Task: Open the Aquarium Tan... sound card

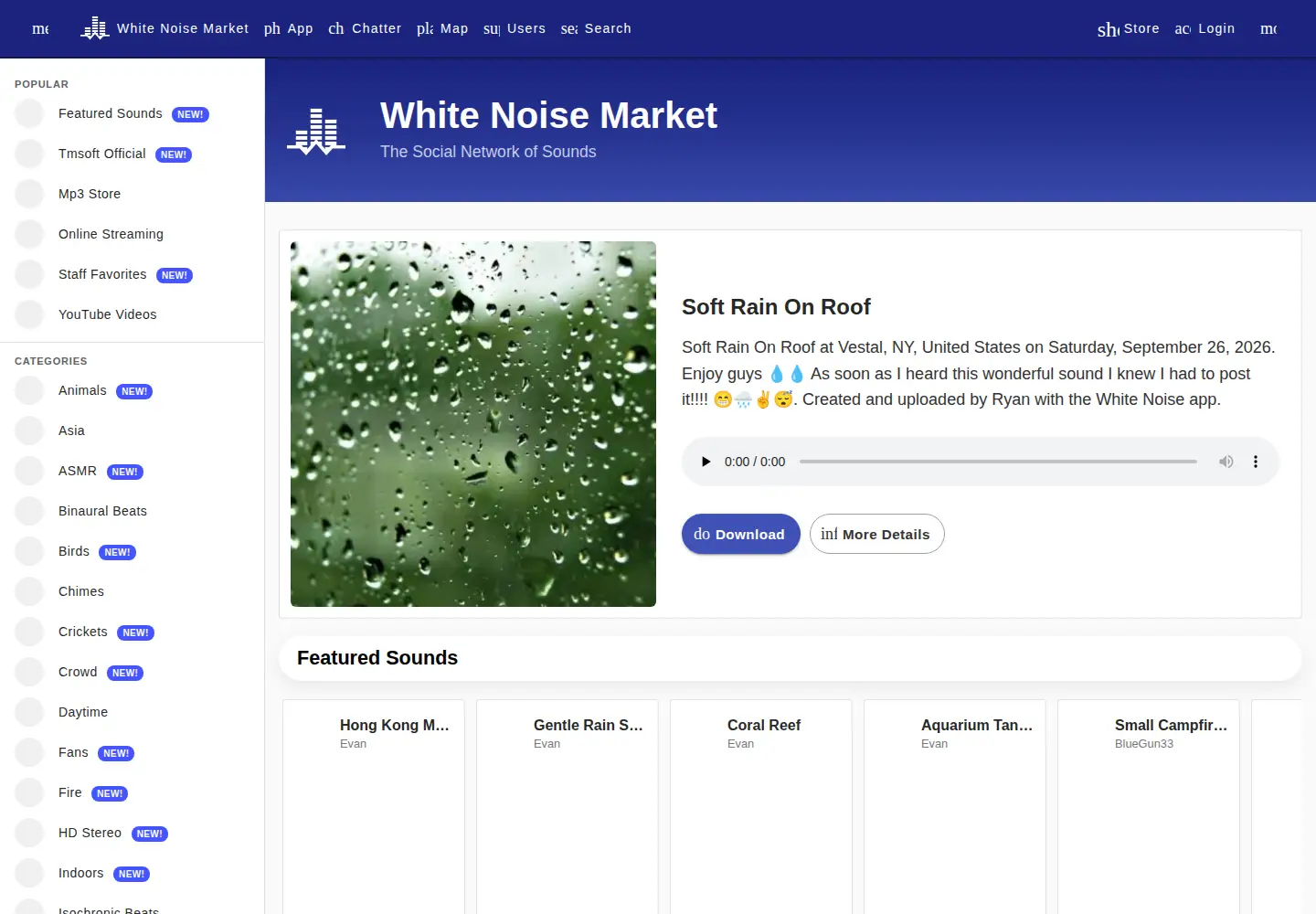Action: click(955, 807)
